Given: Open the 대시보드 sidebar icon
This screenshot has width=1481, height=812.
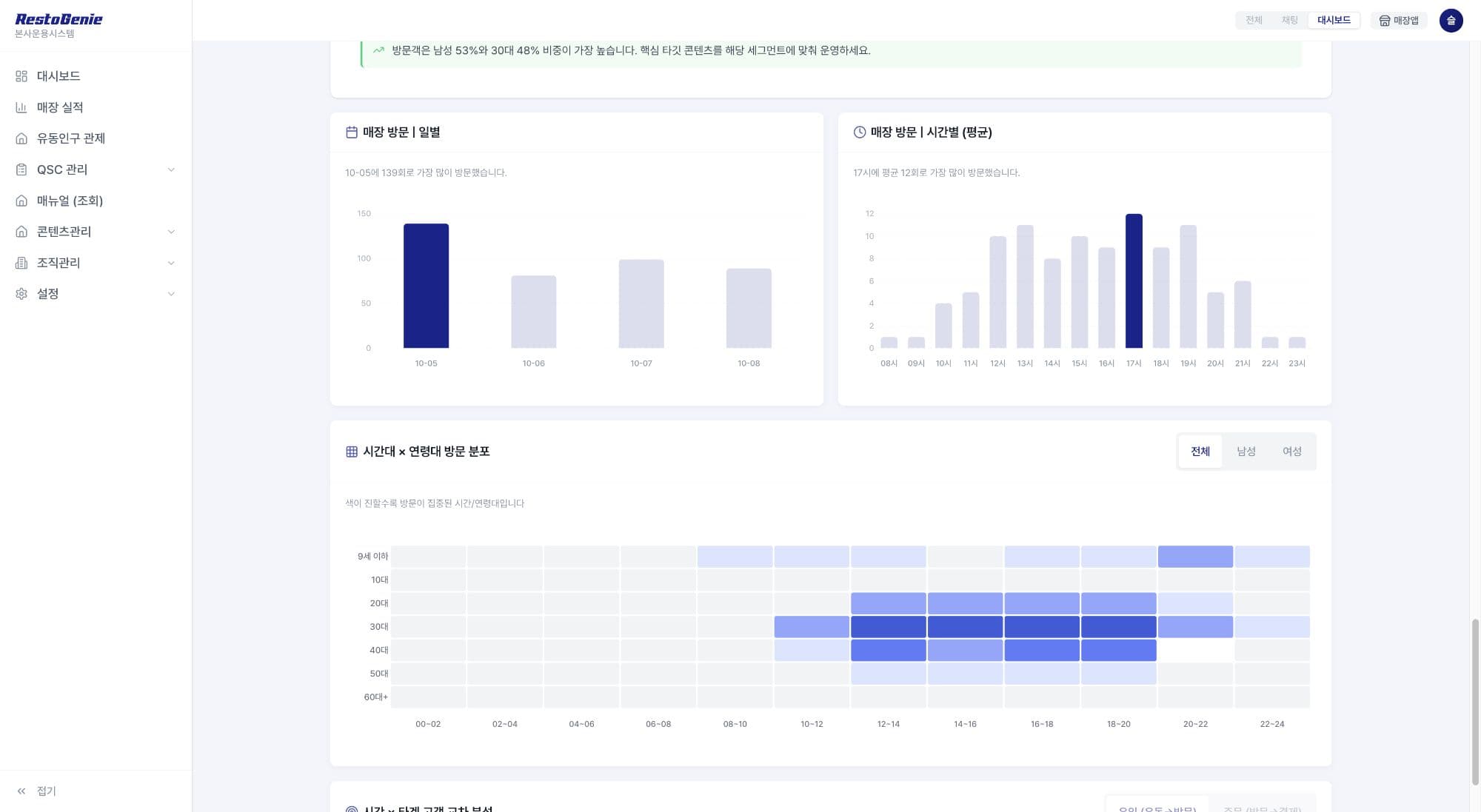Looking at the screenshot, I should (x=21, y=76).
